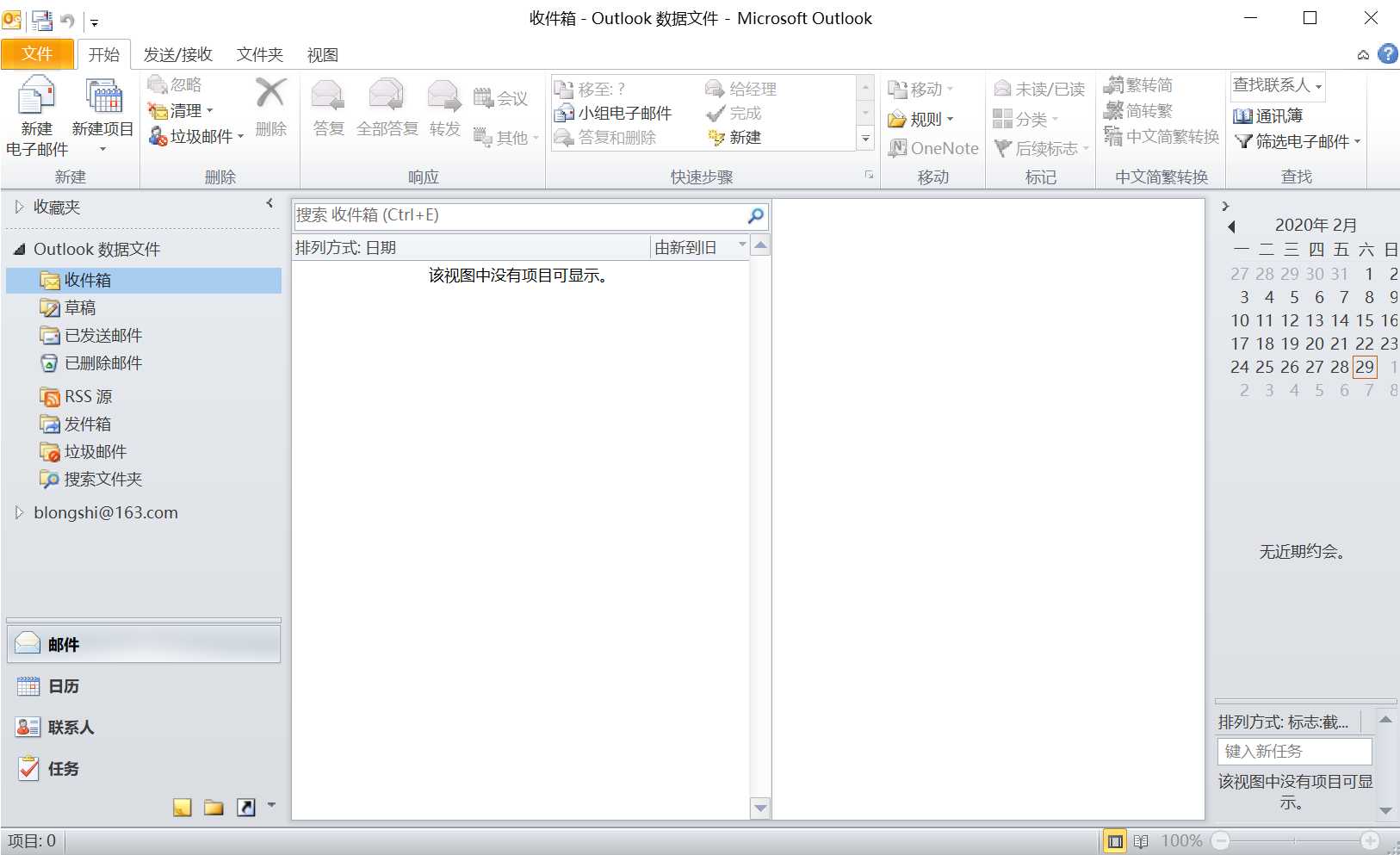The height and width of the screenshot is (855, 1400).
Task: Switch to the Home (开始) tab
Action: click(x=103, y=54)
